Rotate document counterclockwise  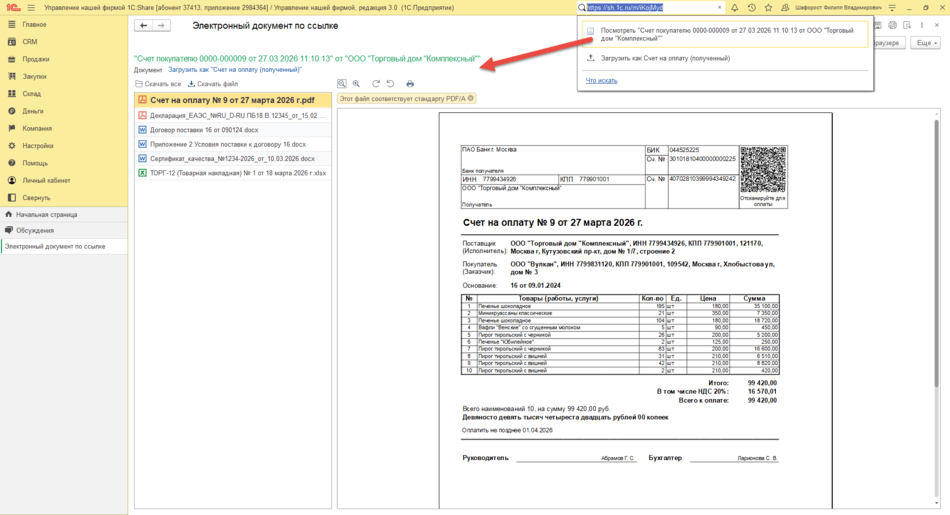point(391,84)
